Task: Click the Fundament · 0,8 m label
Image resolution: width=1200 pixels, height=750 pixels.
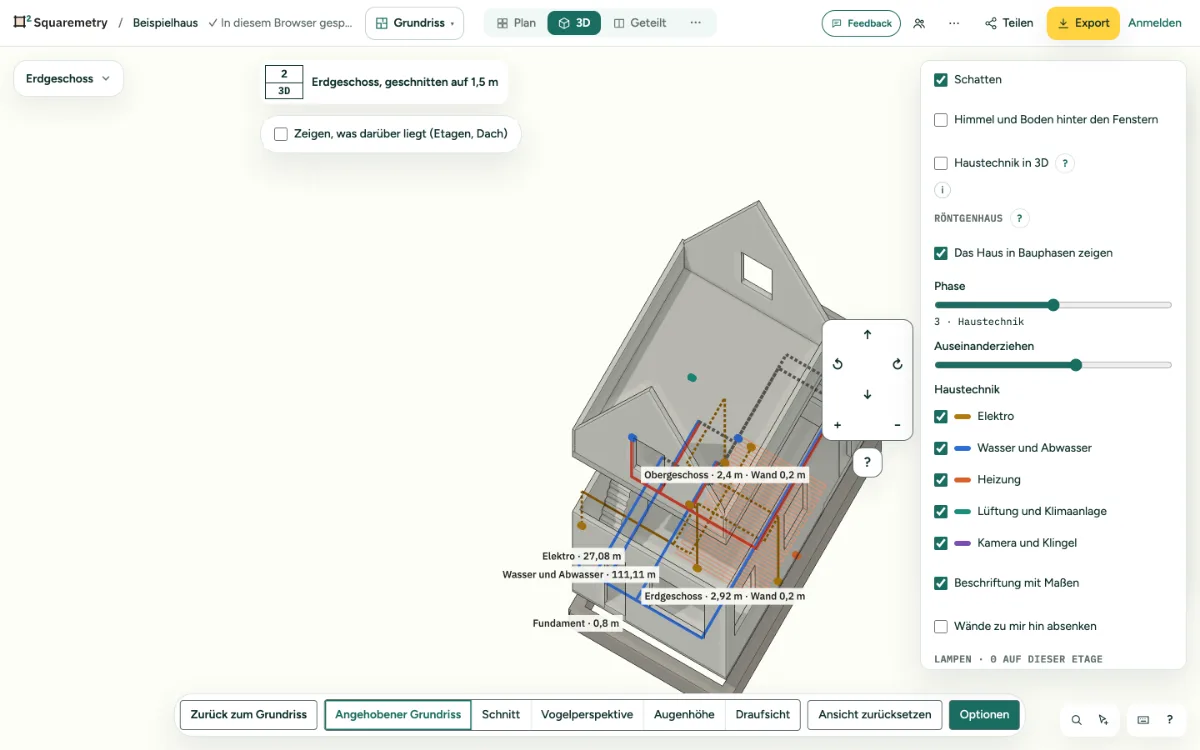Action: pyautogui.click(x=576, y=623)
